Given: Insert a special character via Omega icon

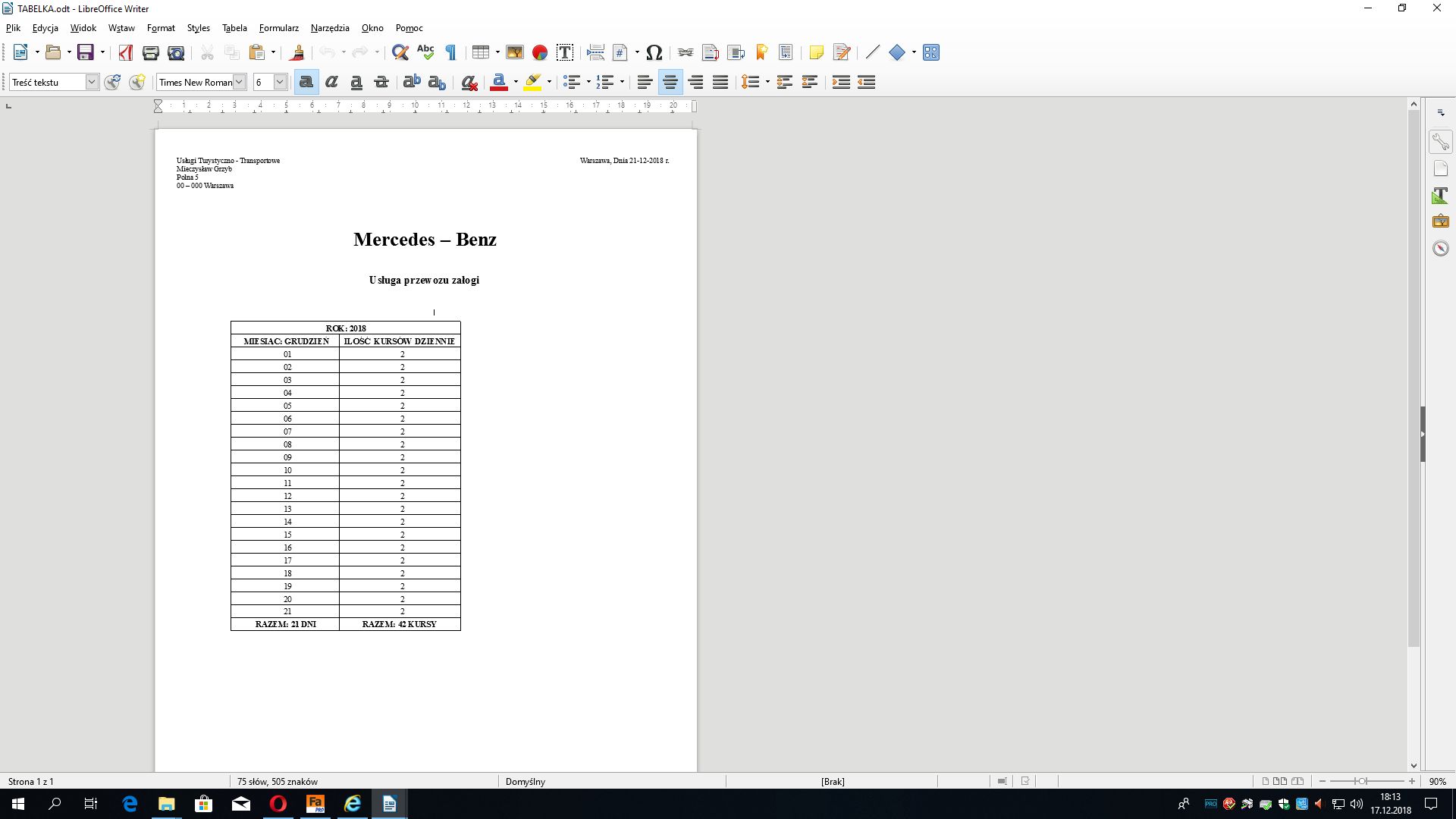Looking at the screenshot, I should click(654, 52).
